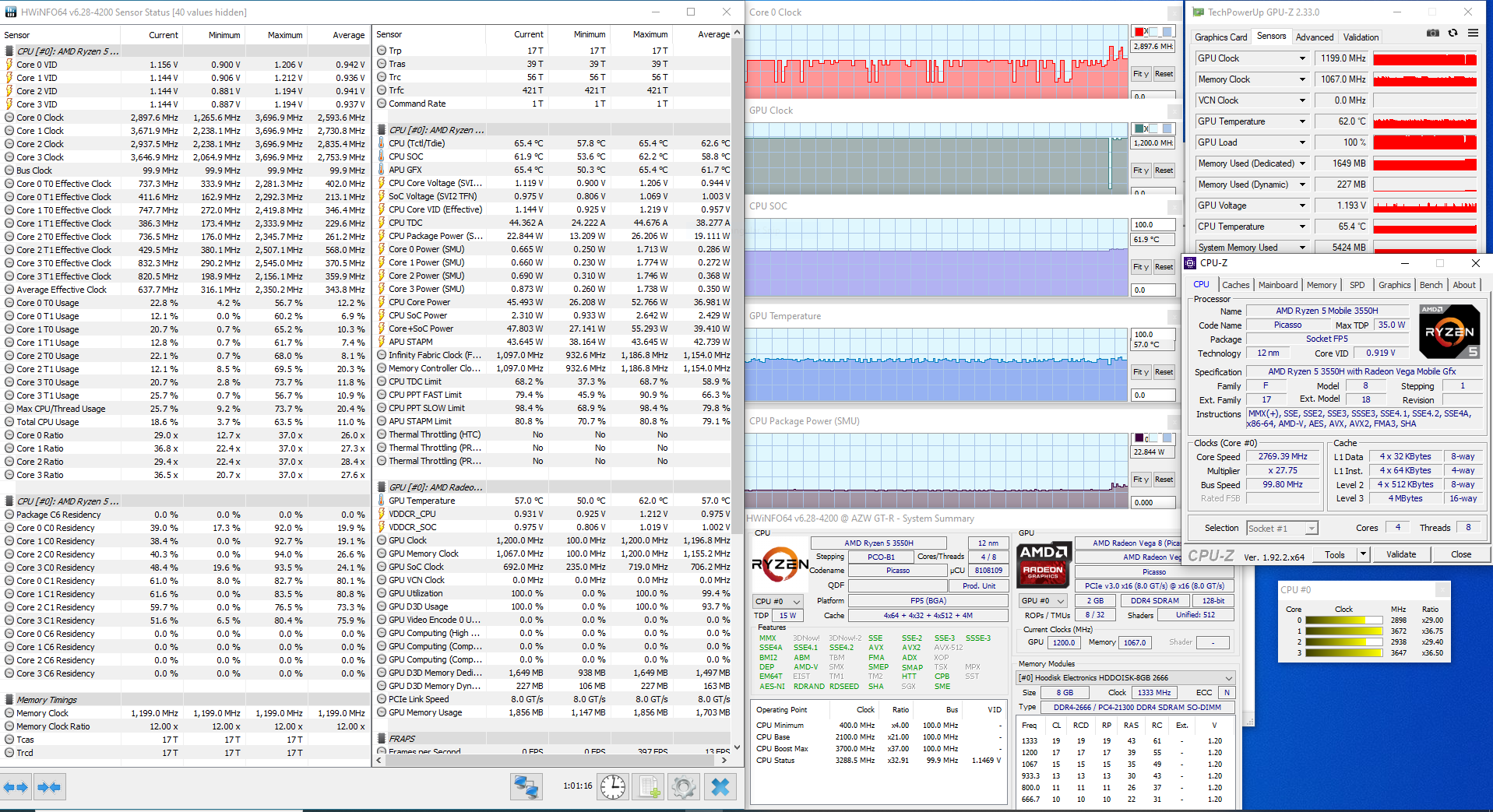
Task: Switch to the Validation tab in GPU-Z
Action: (x=1361, y=37)
